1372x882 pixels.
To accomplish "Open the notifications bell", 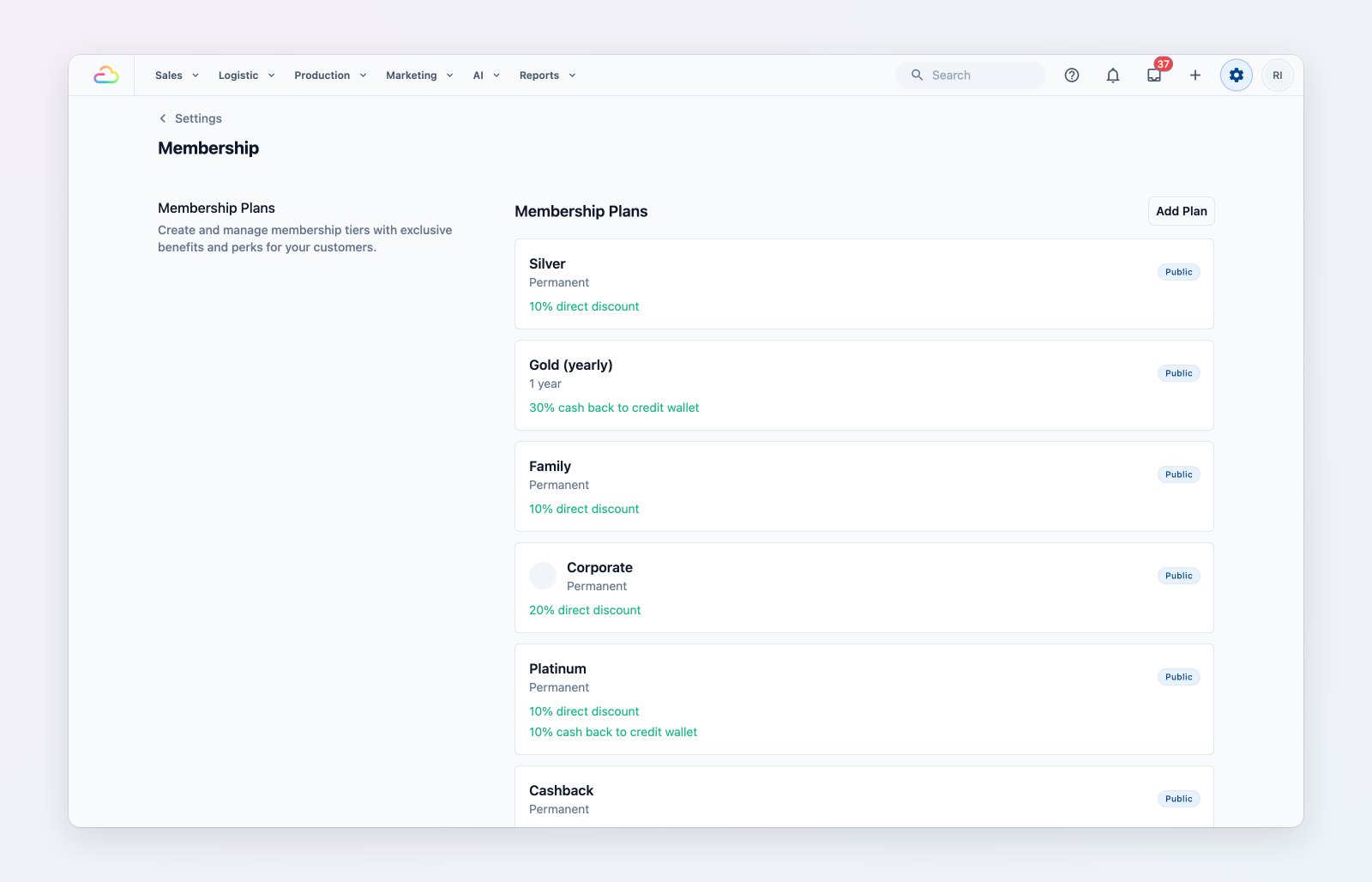I will click(1113, 76).
